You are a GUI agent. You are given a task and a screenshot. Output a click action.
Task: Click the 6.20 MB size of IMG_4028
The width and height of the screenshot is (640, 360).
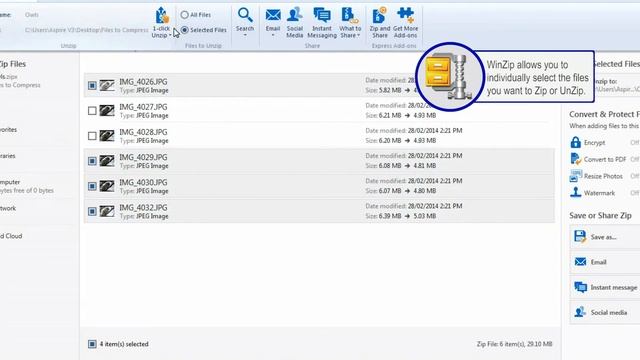[390, 140]
